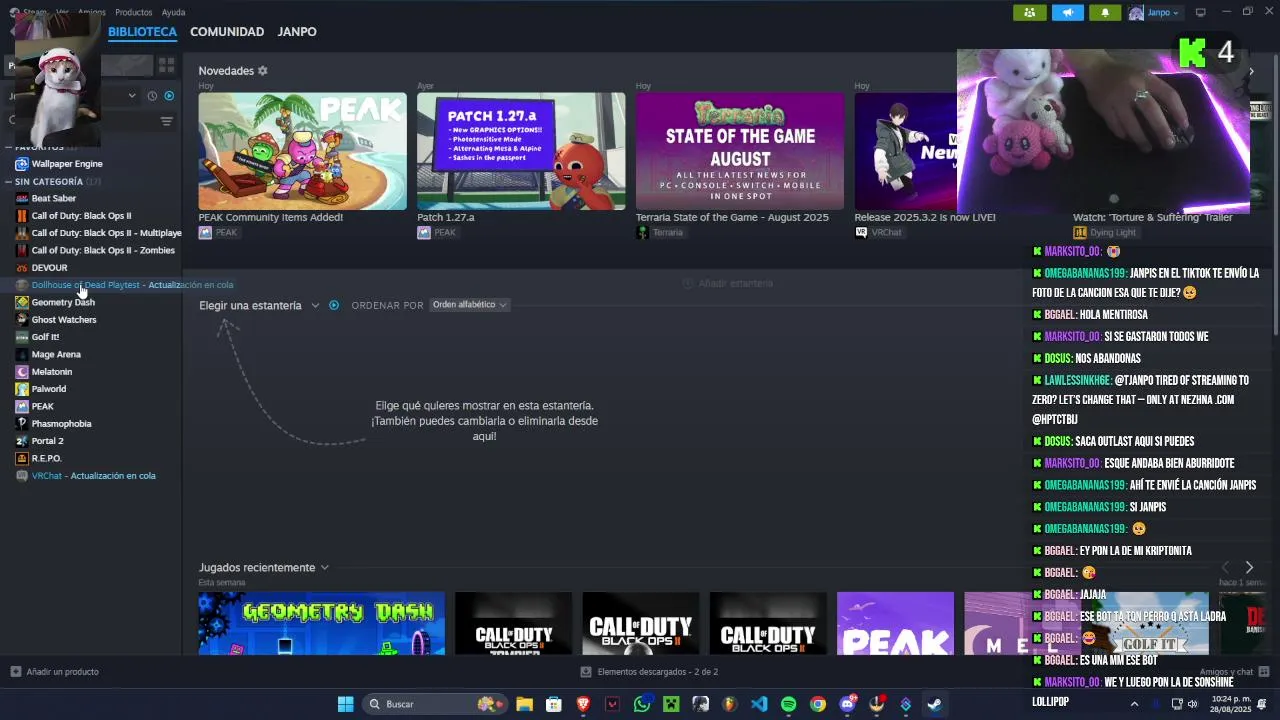
Task: Open Geometry Dash recent game tile
Action: tap(321, 624)
